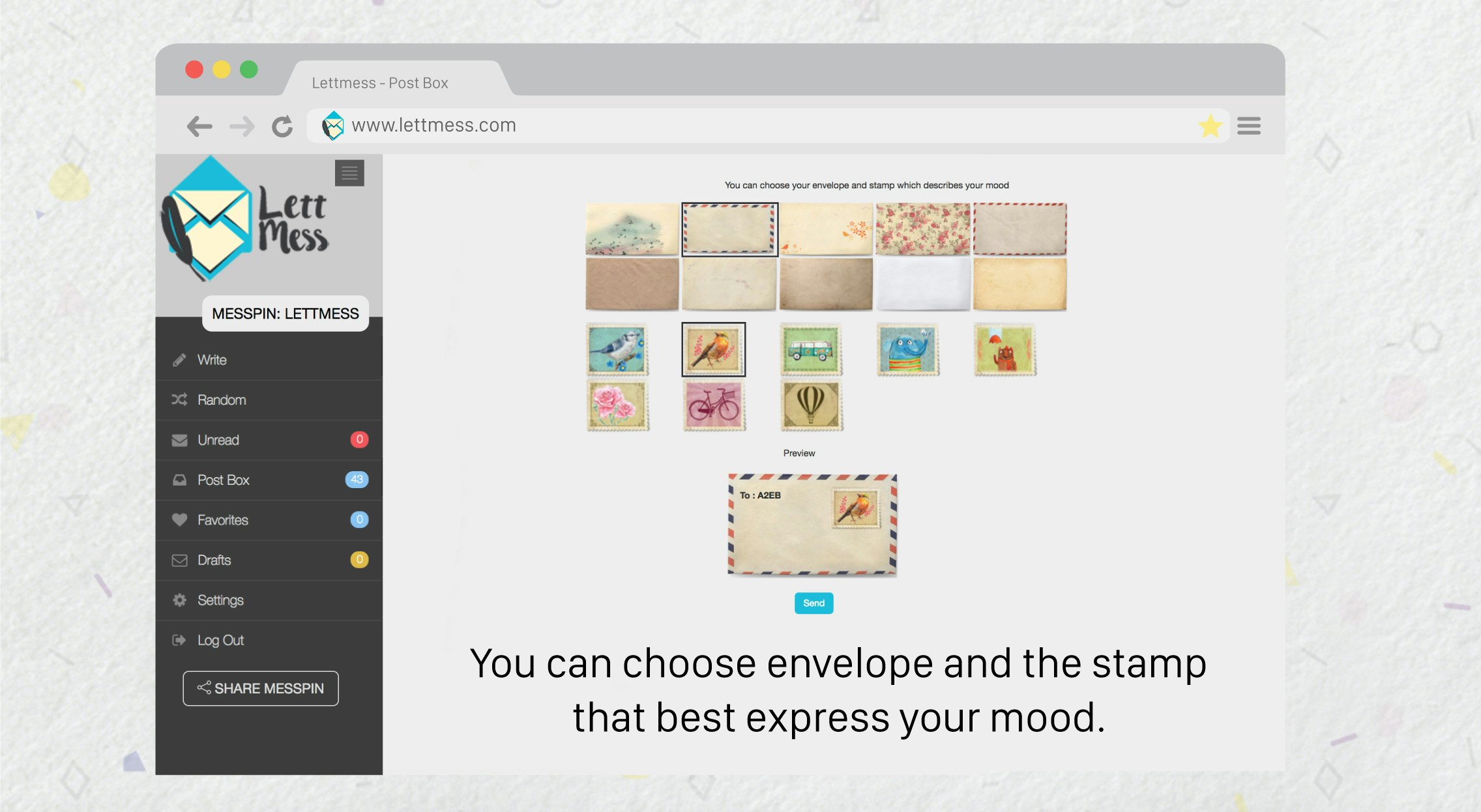This screenshot has height=812, width=1481.
Task: Click the Log Out icon
Action: coord(179,640)
